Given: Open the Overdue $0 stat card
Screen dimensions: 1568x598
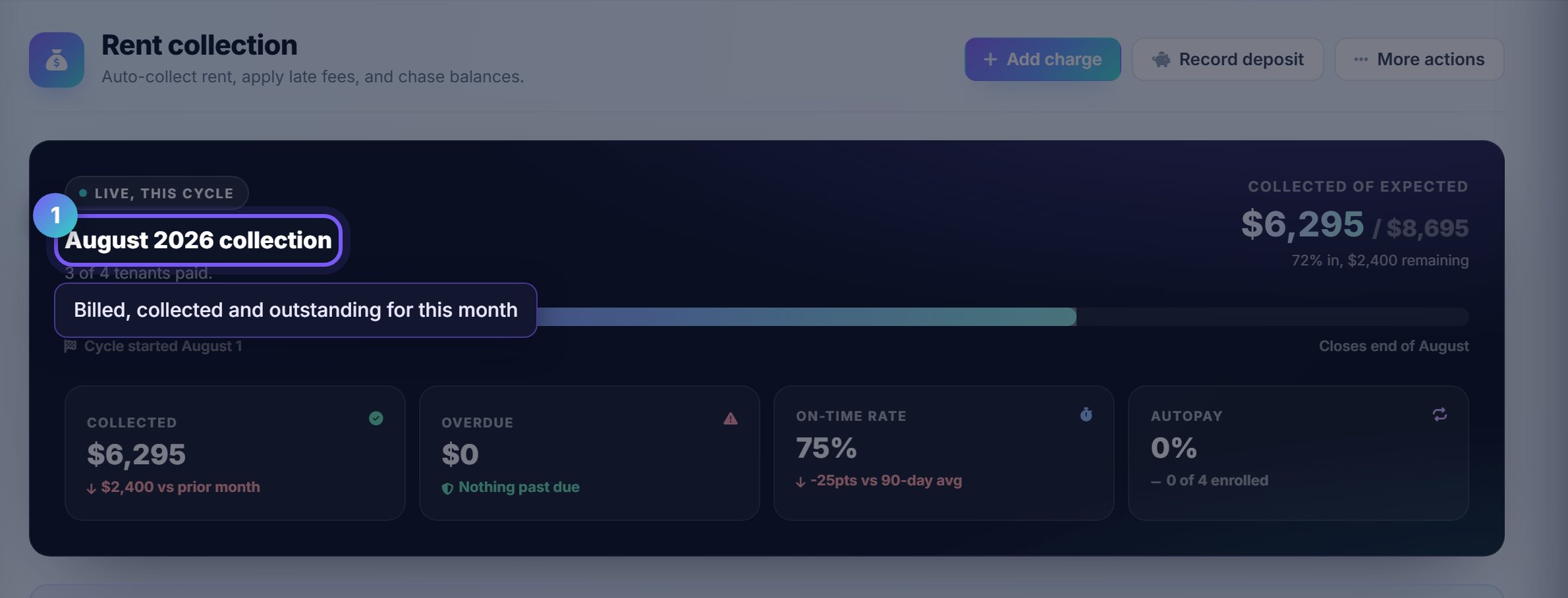Looking at the screenshot, I should tap(590, 453).
